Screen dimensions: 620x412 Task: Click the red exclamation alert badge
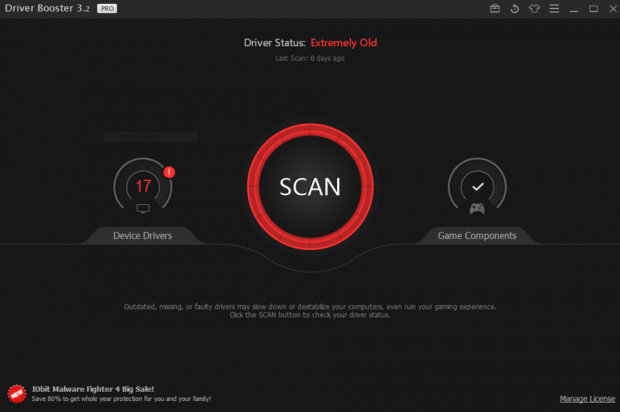[x=169, y=172]
